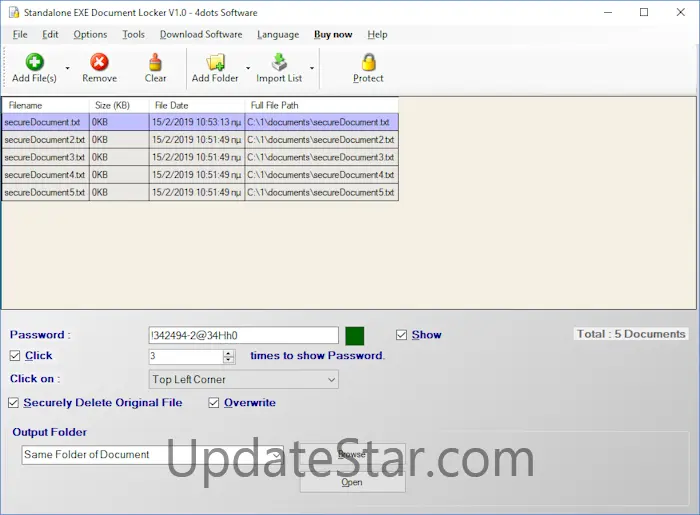Click the application icon in title bar
This screenshot has height=515, width=700.
14,13
